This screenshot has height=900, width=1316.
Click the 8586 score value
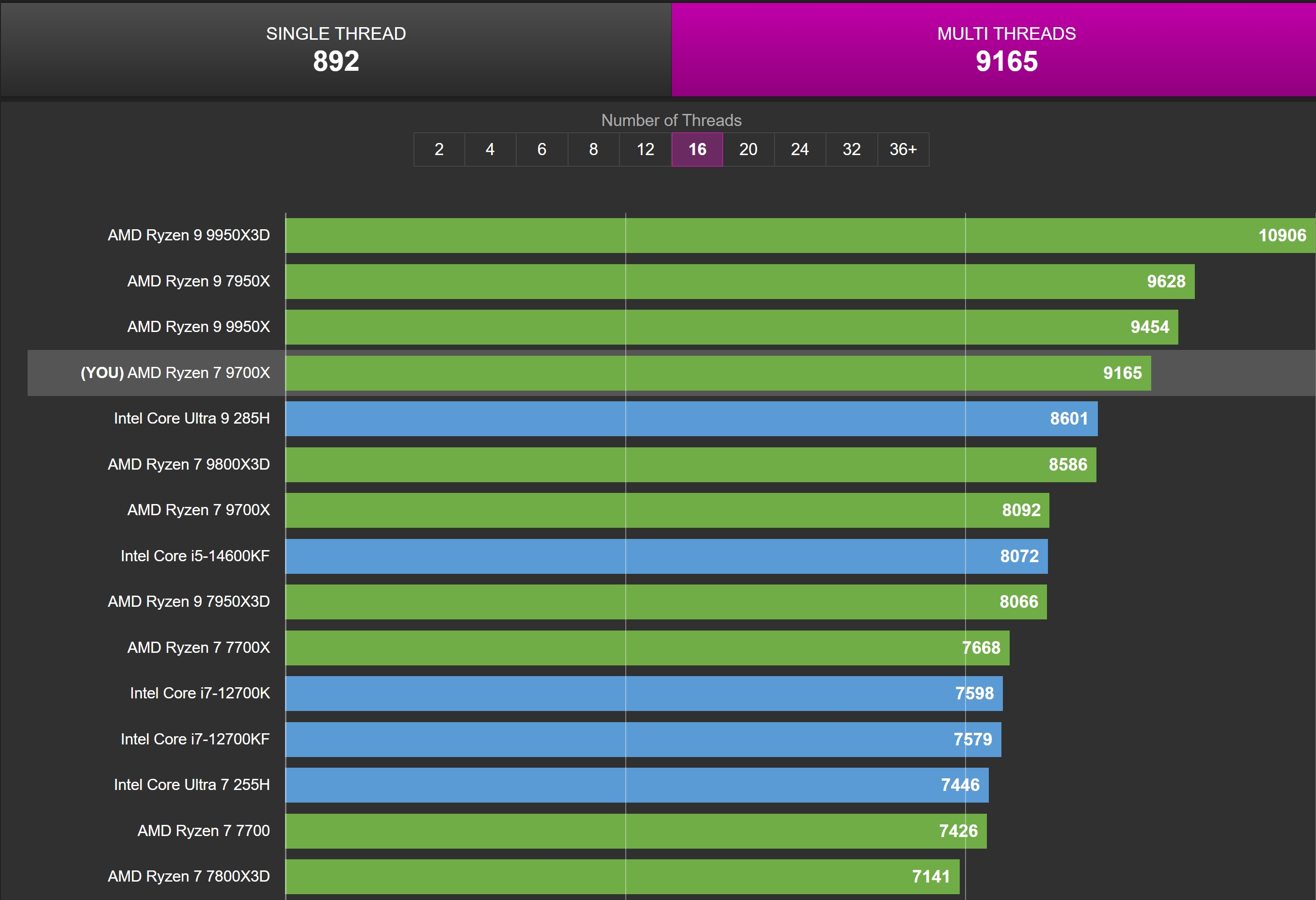tap(1068, 465)
